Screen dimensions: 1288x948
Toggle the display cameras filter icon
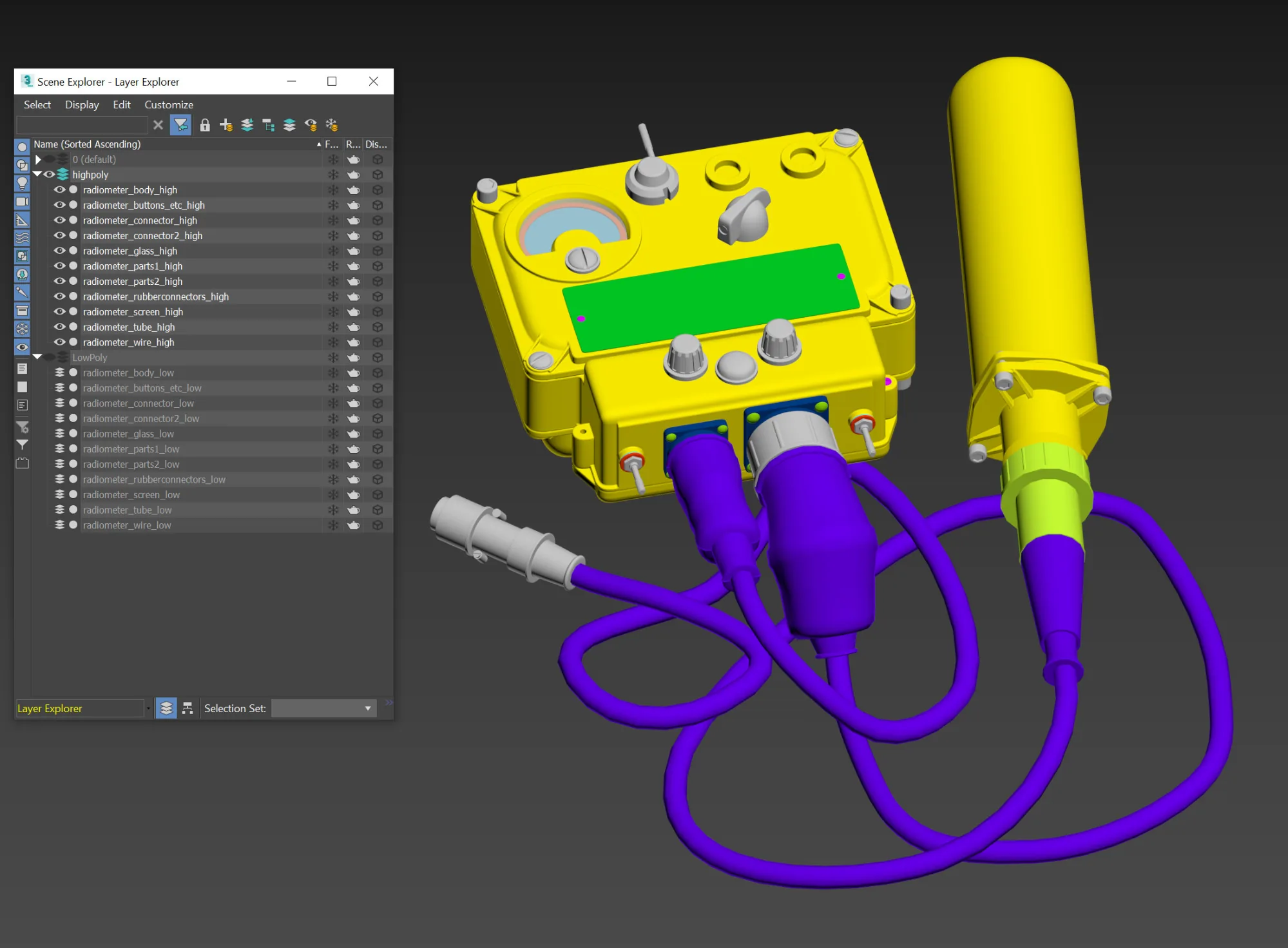click(x=22, y=202)
